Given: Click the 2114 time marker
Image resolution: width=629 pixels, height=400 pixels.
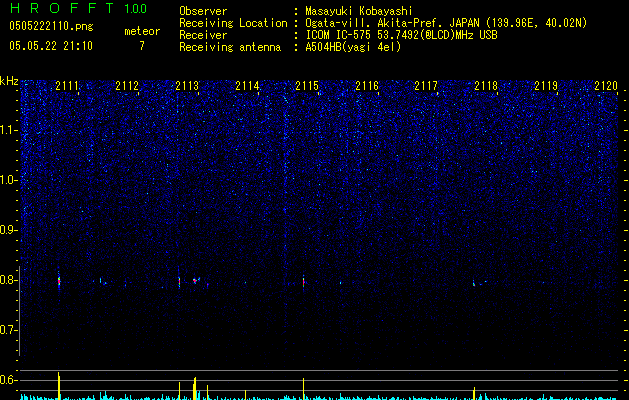Looking at the screenshot, I should [x=248, y=85].
